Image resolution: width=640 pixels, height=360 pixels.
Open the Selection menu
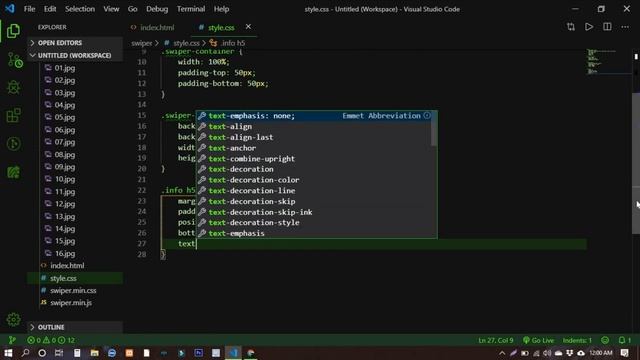pos(80,9)
